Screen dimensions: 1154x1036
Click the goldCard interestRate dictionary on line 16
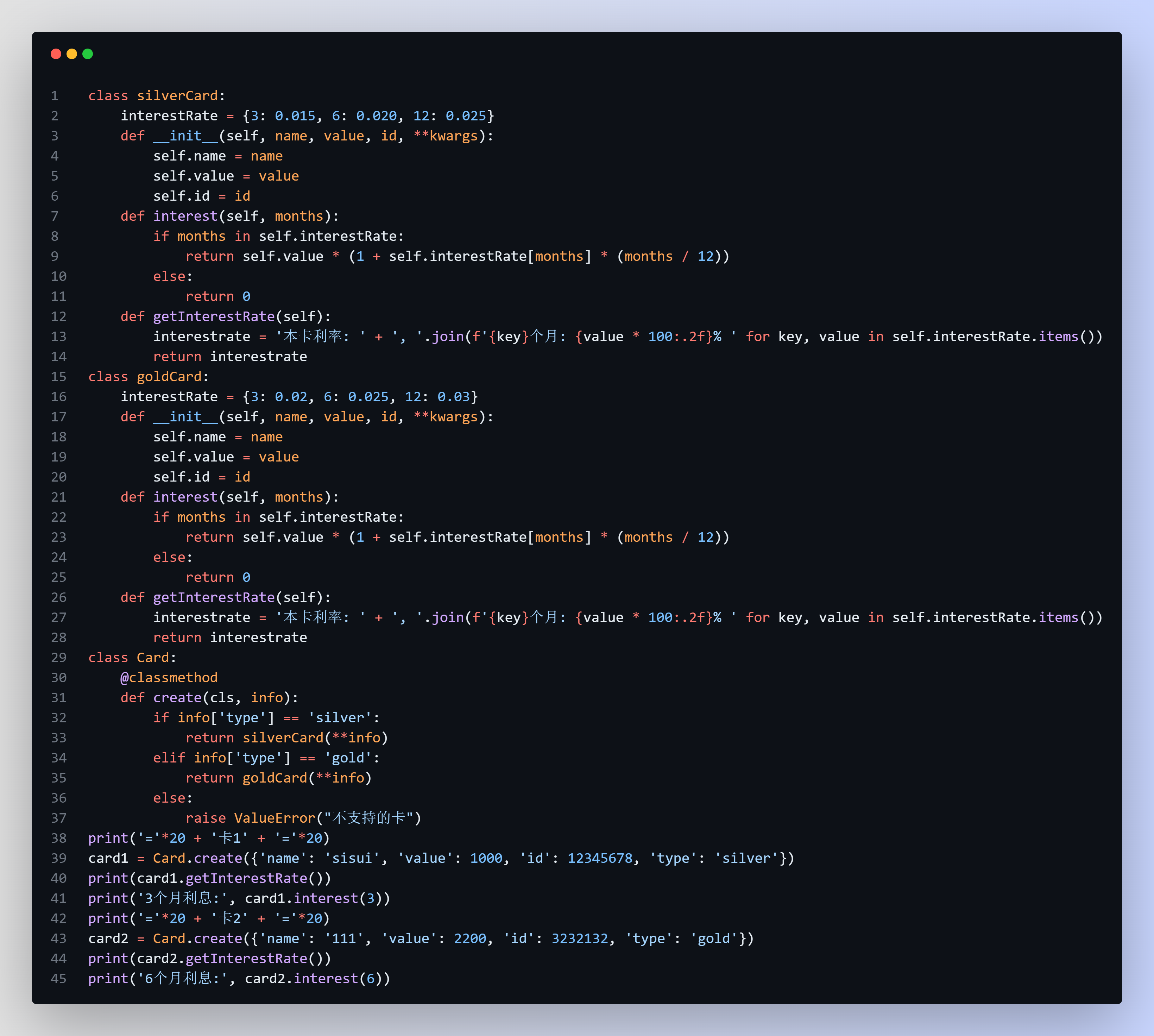[x=299, y=397]
